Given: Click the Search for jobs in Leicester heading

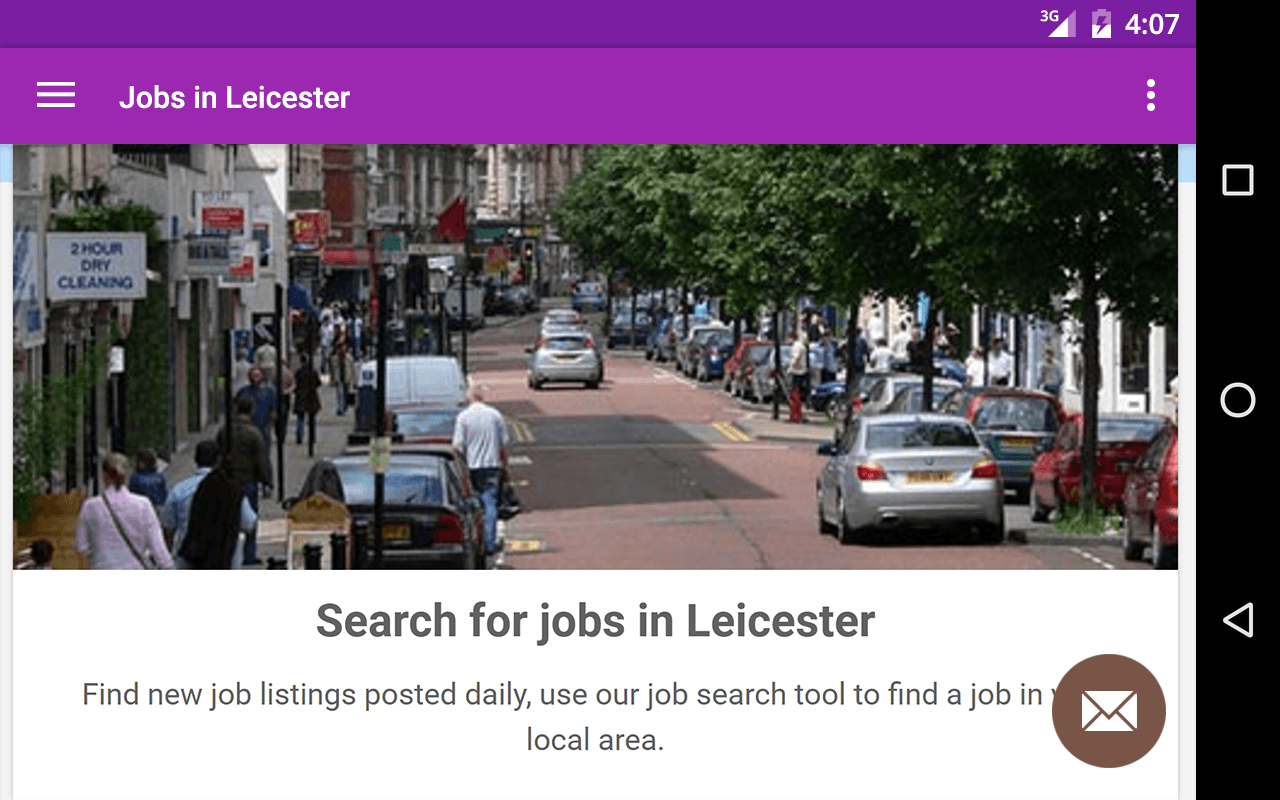Looking at the screenshot, I should click(595, 621).
